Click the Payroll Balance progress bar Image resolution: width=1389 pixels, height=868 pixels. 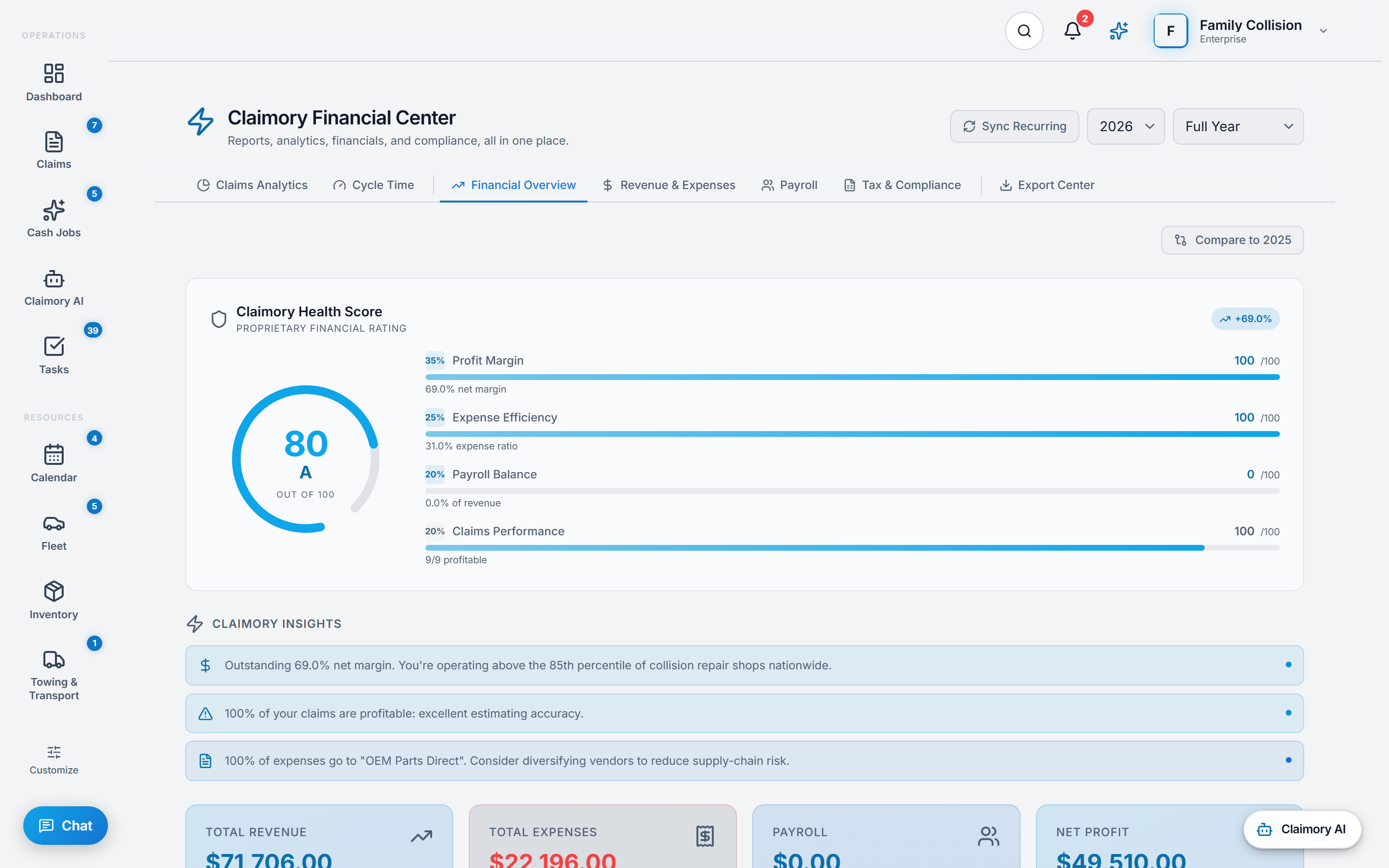point(852,491)
